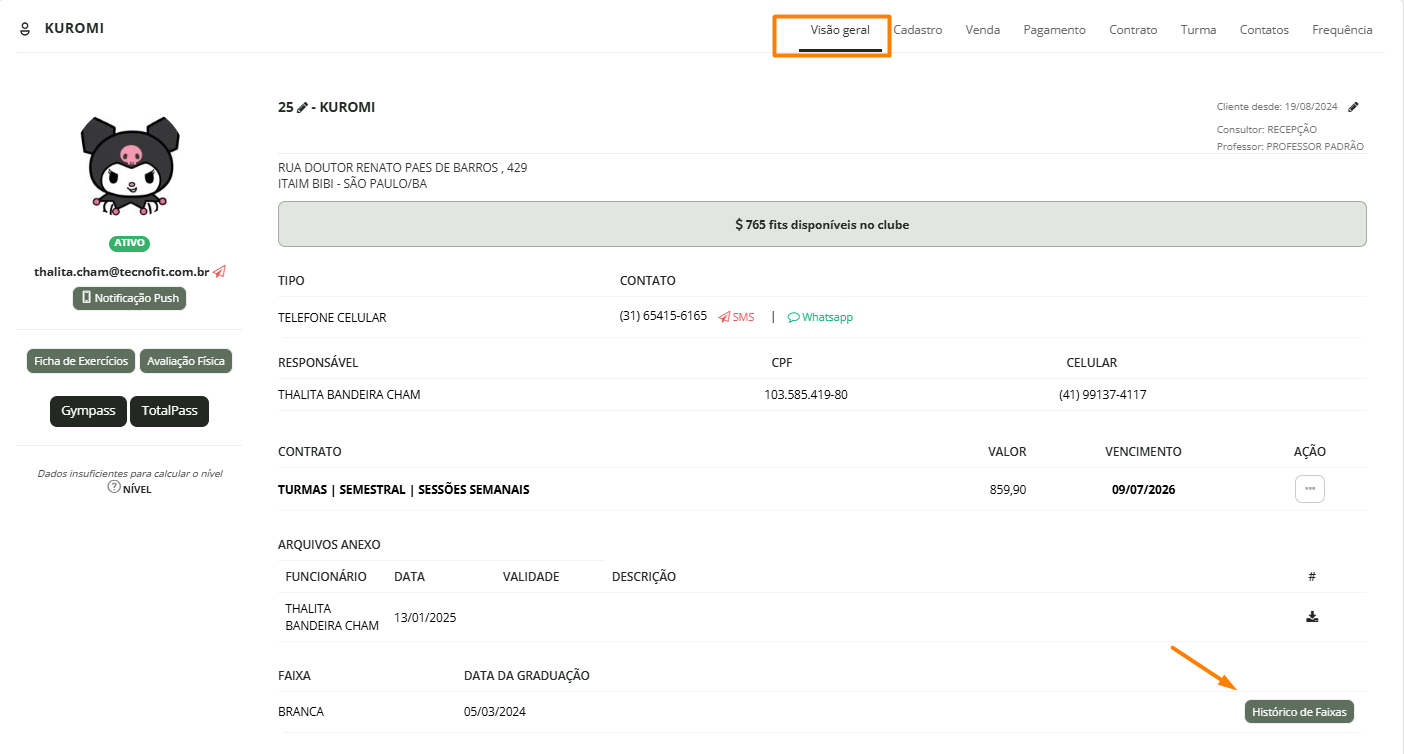1404x754 pixels.
Task: Click contract value 859,90
Action: coord(1007,490)
